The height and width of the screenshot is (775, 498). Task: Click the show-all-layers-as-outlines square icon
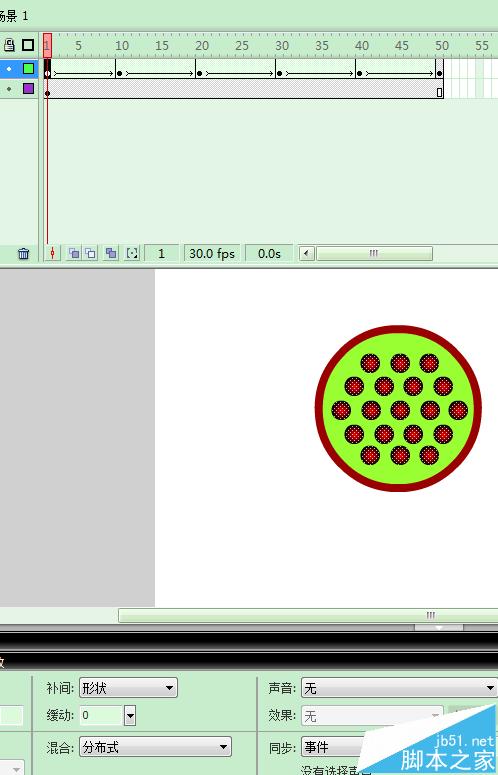[28, 45]
